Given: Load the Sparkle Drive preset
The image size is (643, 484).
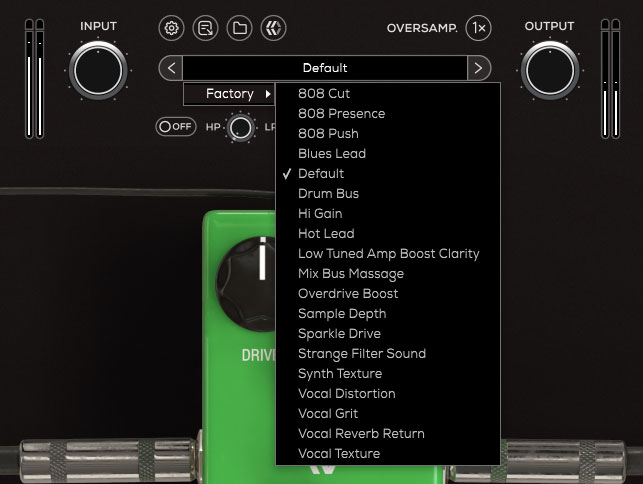Looking at the screenshot, I should tap(388, 334).
